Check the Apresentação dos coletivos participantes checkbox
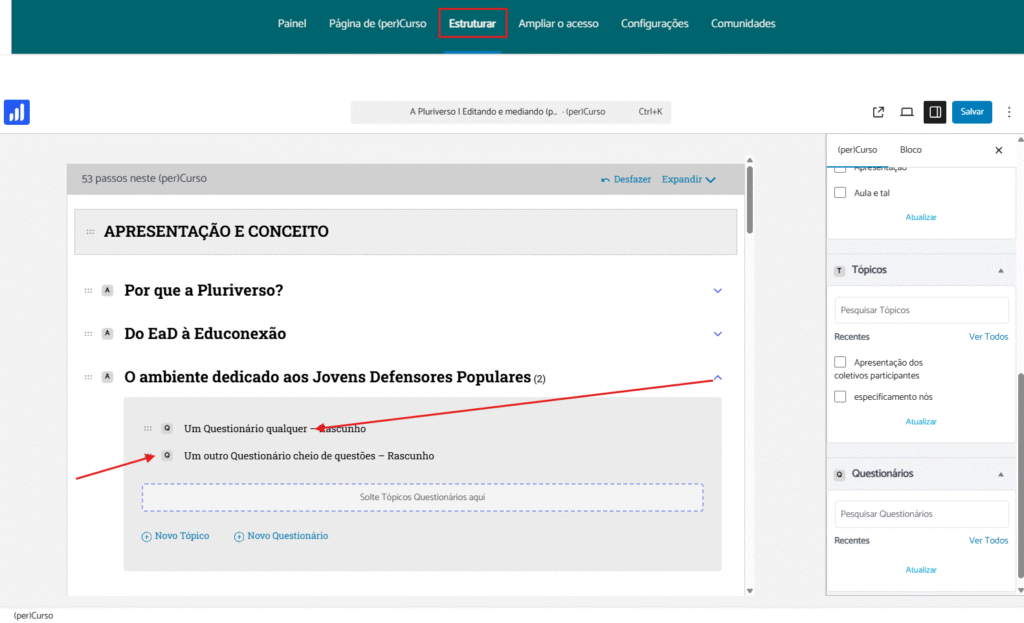Screen dimensions: 1024x623 click(x=840, y=363)
